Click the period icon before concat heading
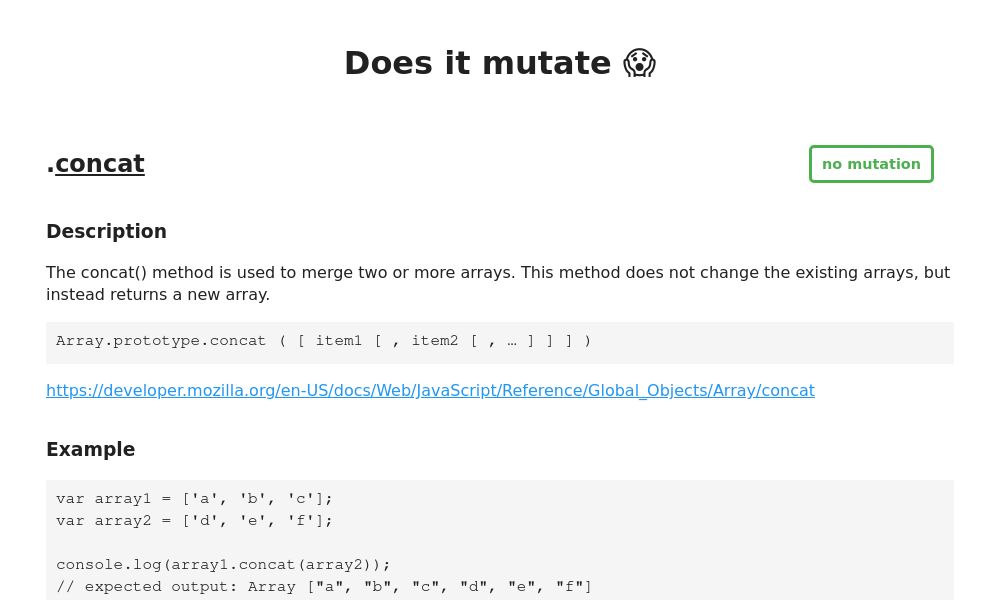This screenshot has height=600, width=1000. [50, 164]
